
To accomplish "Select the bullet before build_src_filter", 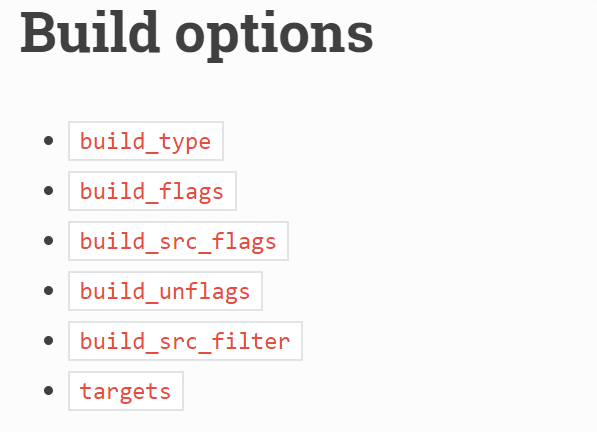I will click(48, 341).
